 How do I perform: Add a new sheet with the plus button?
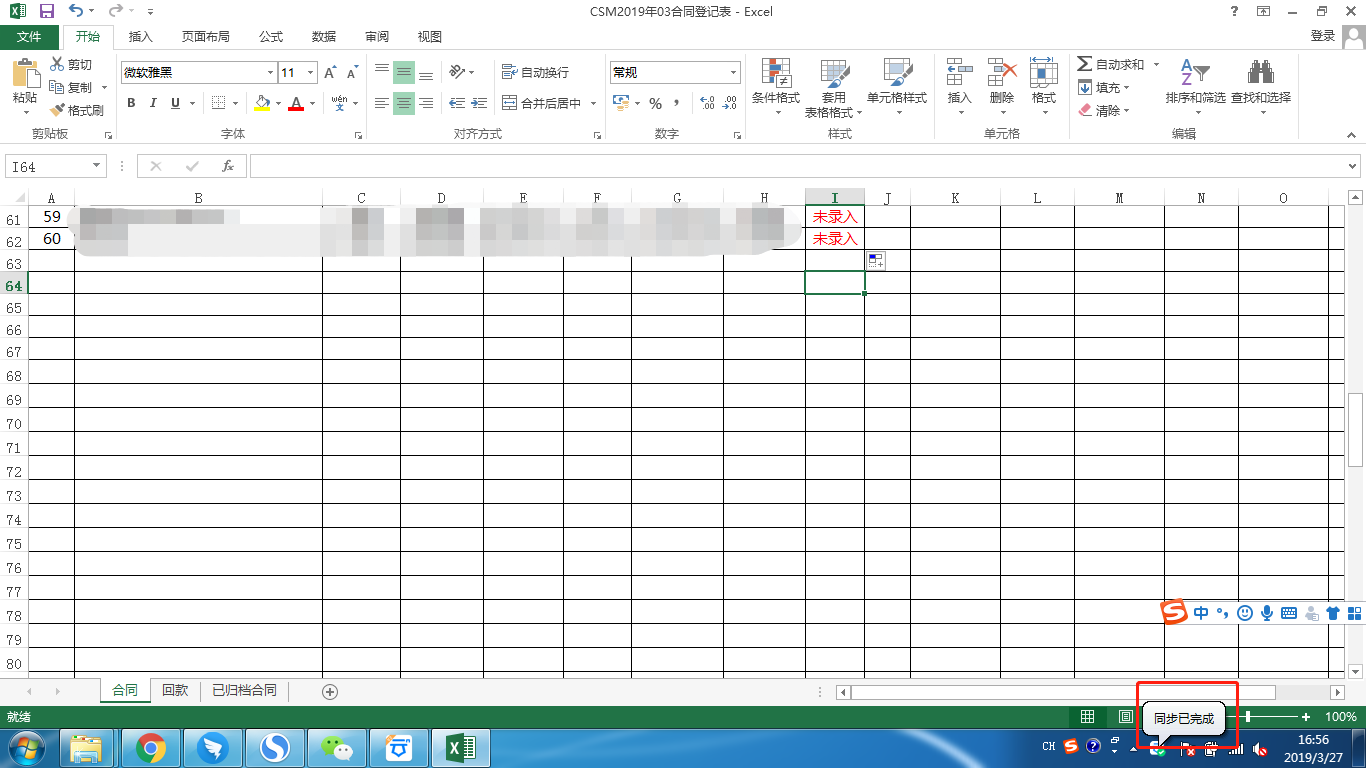pyautogui.click(x=330, y=691)
